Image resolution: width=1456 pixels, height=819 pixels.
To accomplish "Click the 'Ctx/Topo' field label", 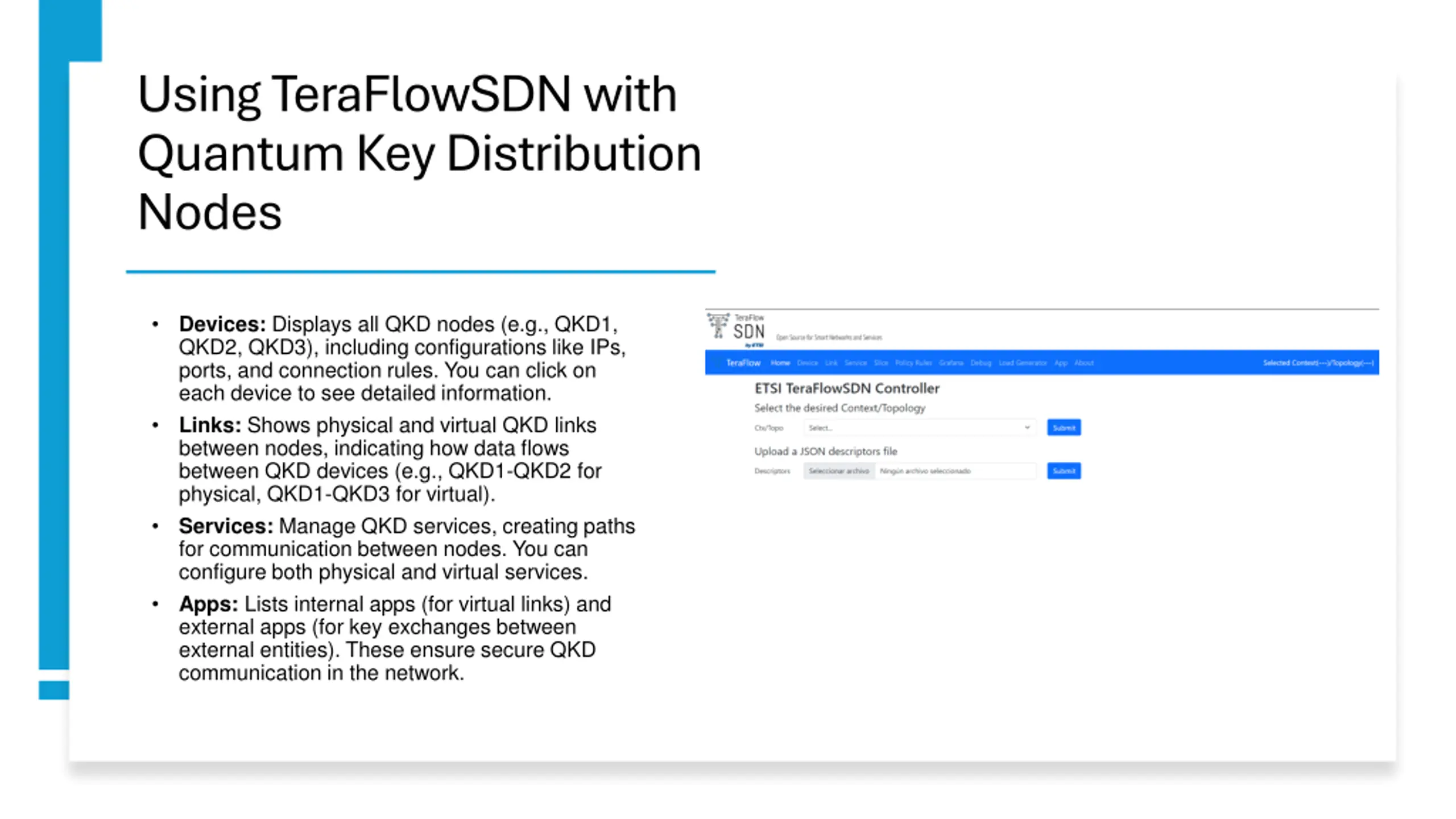I will 768,428.
